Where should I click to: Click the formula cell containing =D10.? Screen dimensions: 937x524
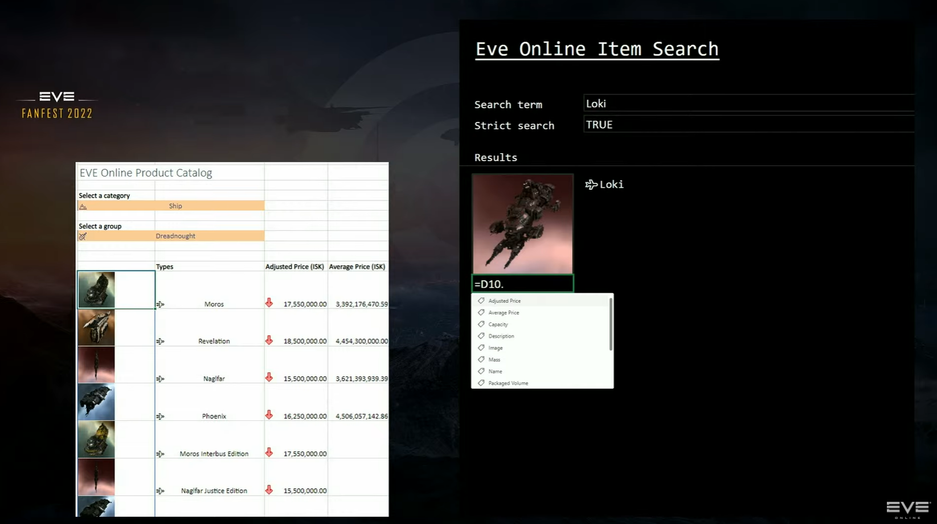(x=522, y=284)
